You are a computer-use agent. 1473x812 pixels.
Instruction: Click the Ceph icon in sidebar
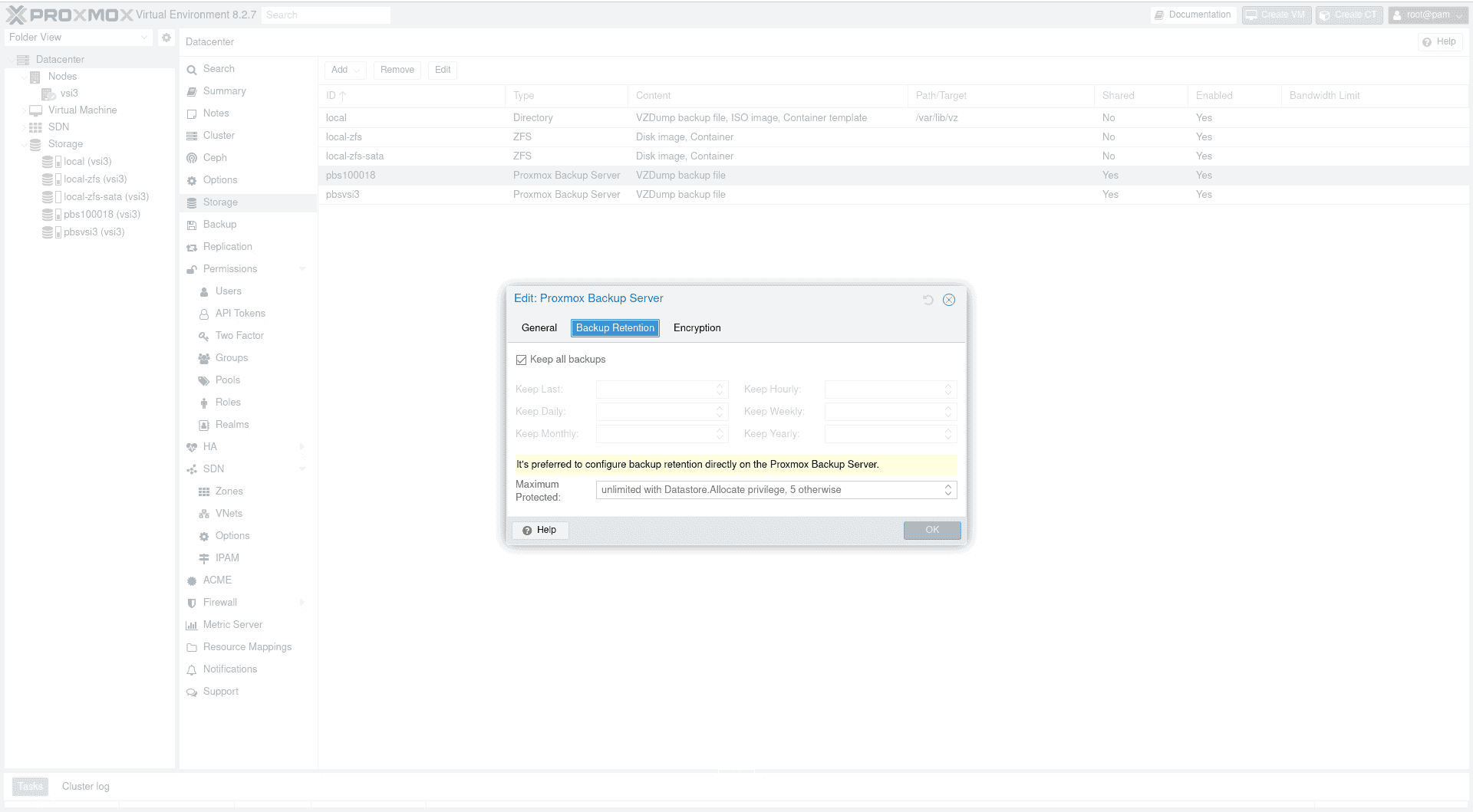click(x=192, y=158)
